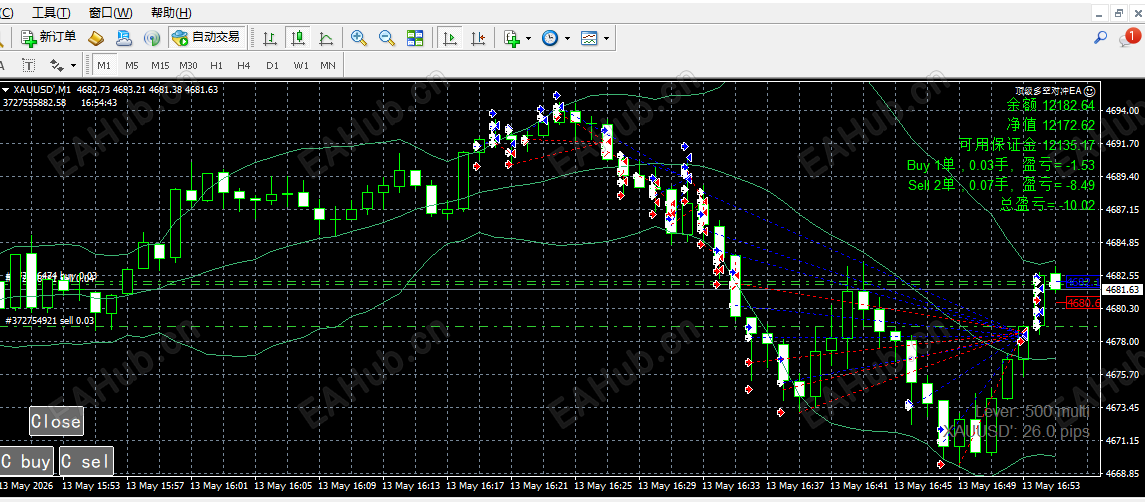Click the 可用保证金 12135.17 text

click(x=1027, y=145)
